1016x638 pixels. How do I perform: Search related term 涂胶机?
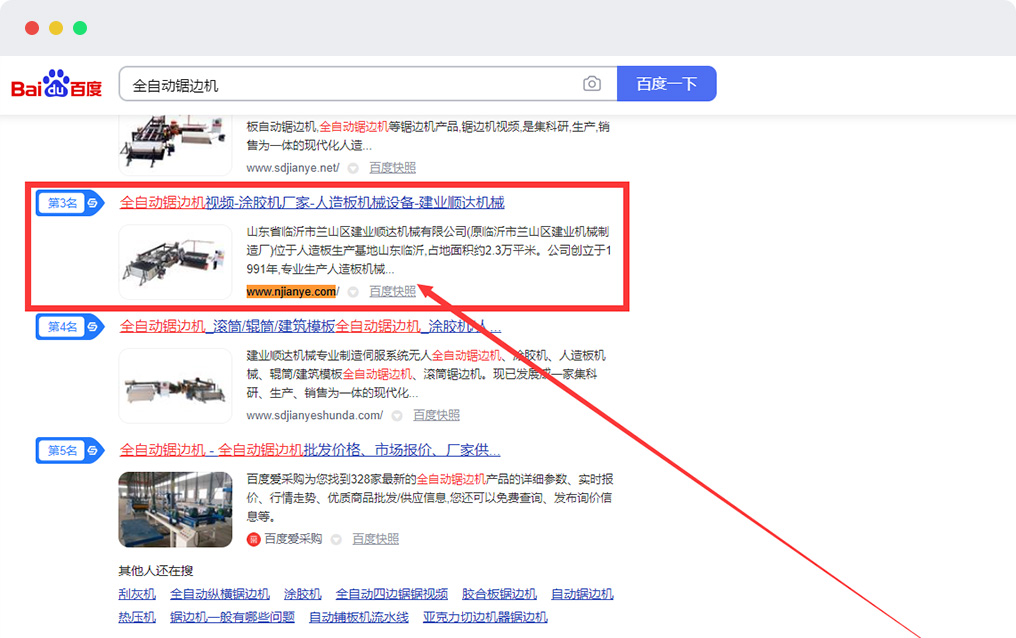point(303,594)
